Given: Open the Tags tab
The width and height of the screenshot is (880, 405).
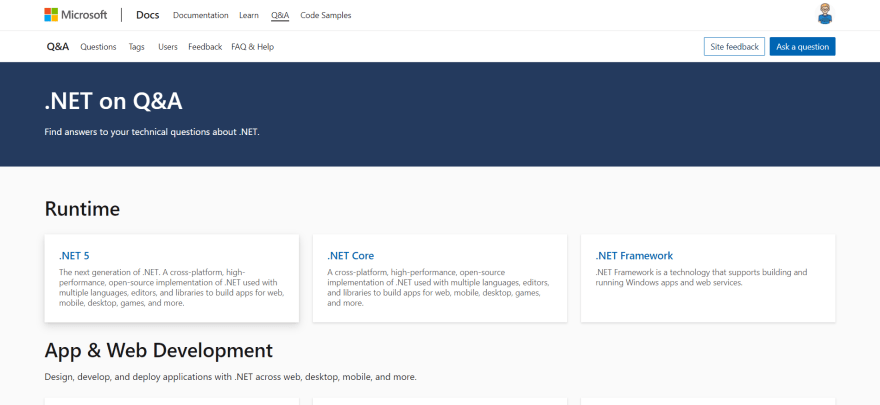Looking at the screenshot, I should coord(136,47).
